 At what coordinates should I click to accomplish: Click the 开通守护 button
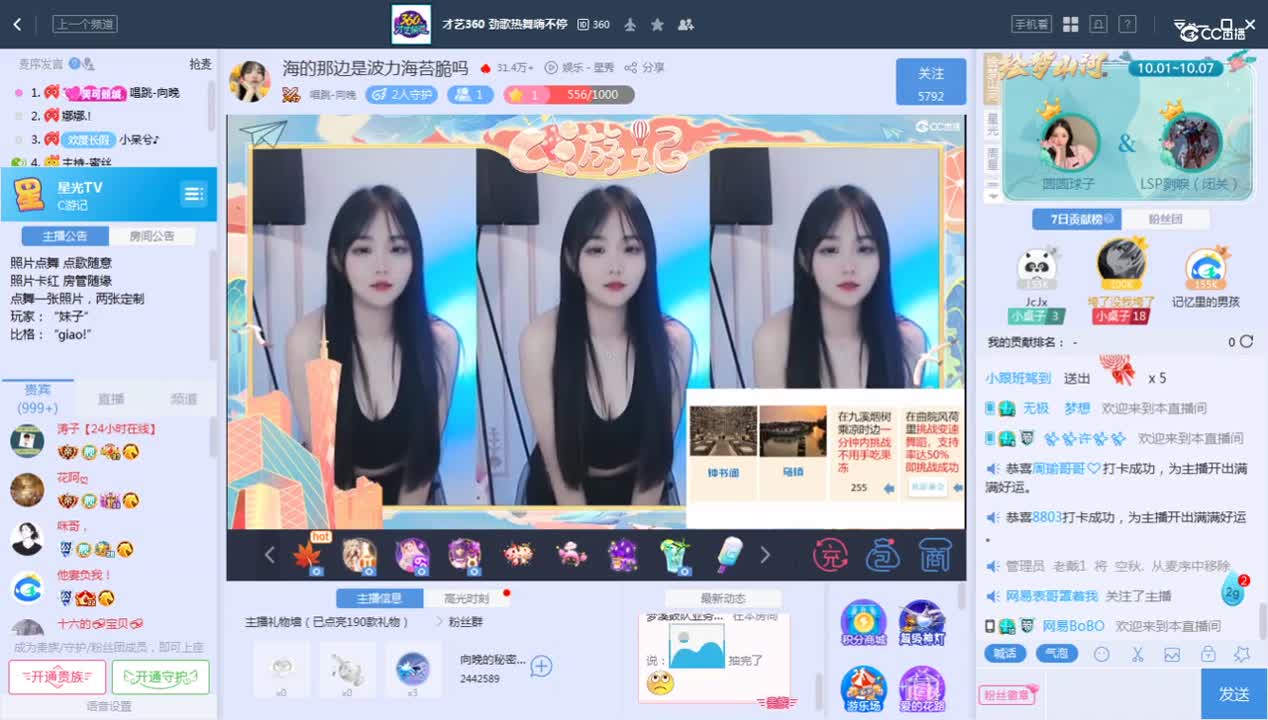tap(160, 677)
